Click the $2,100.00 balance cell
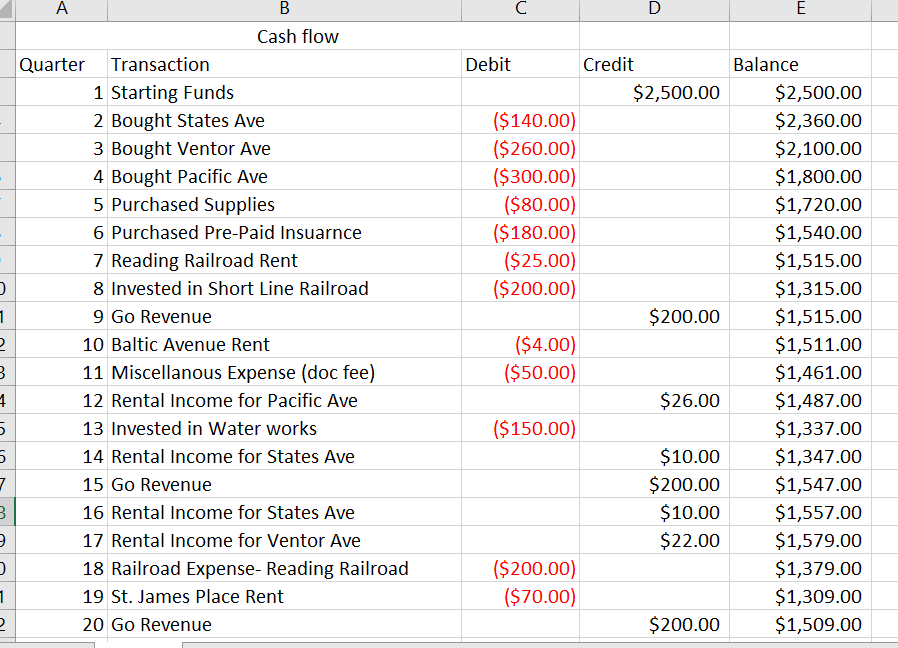Viewport: 898px width, 648px height. tap(800, 148)
